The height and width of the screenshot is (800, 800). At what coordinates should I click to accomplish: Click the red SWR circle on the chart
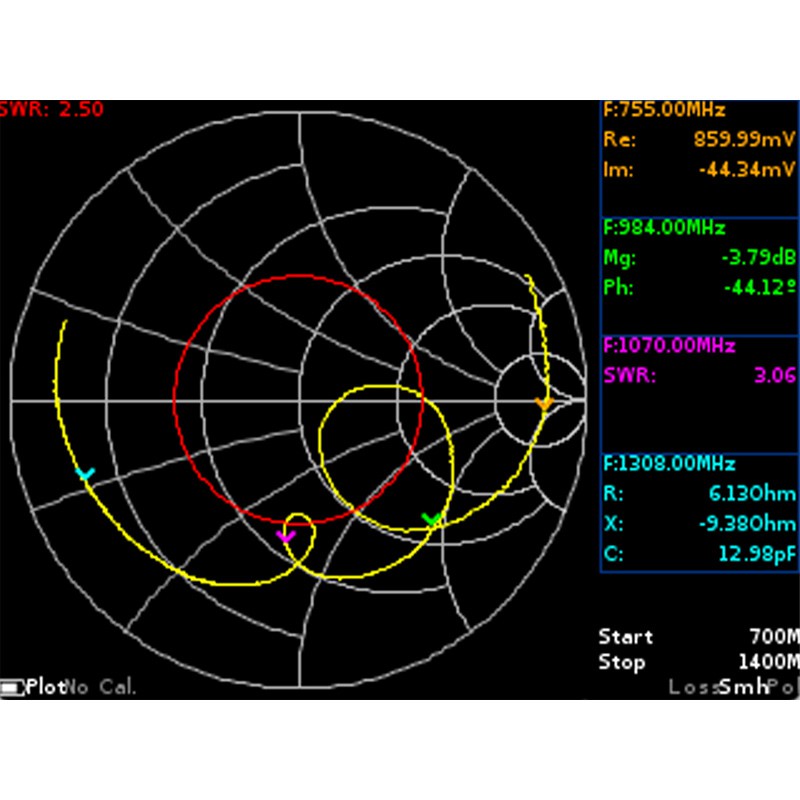pos(175,400)
